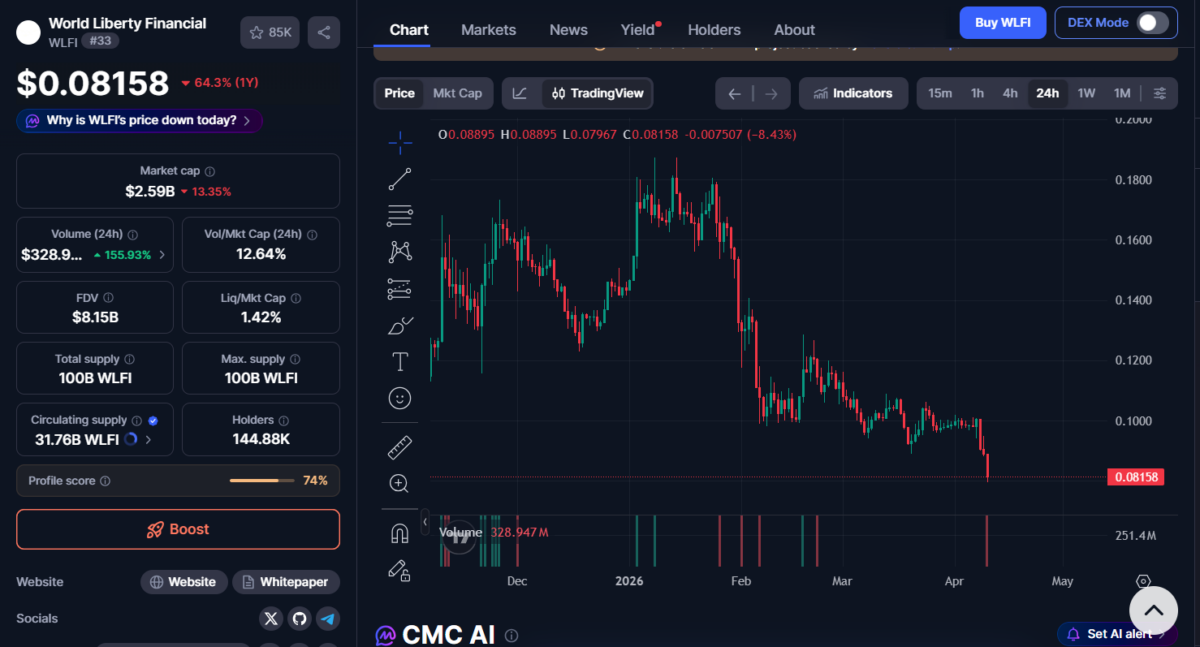
Task: Toggle the magnet snap mode
Action: (400, 534)
